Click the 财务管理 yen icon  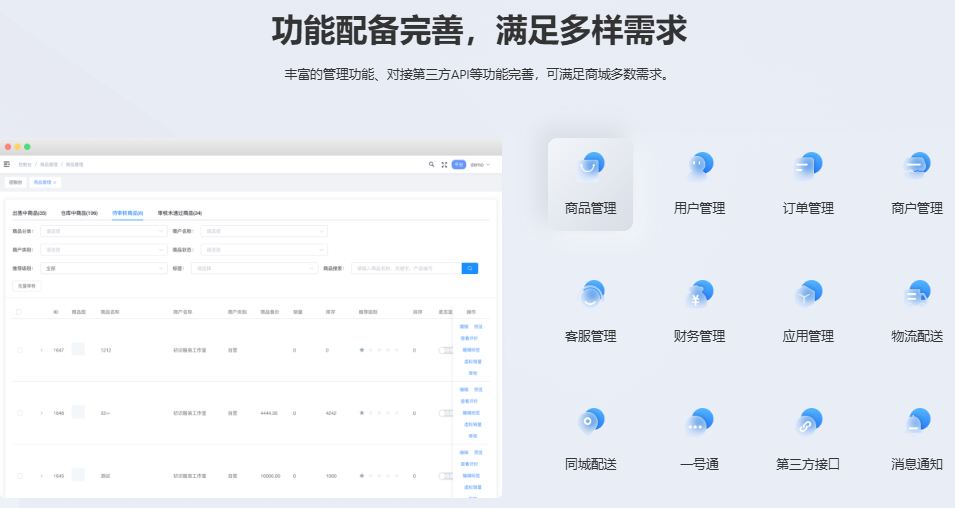pyautogui.click(x=699, y=294)
